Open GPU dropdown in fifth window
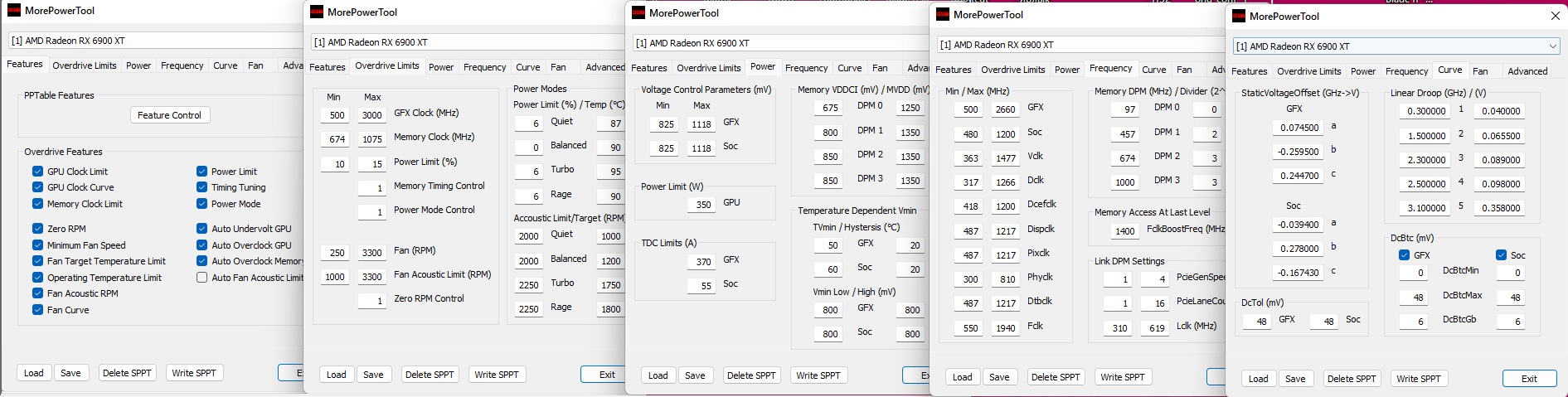Viewport: 1568px width, 397px height. tap(1552, 46)
